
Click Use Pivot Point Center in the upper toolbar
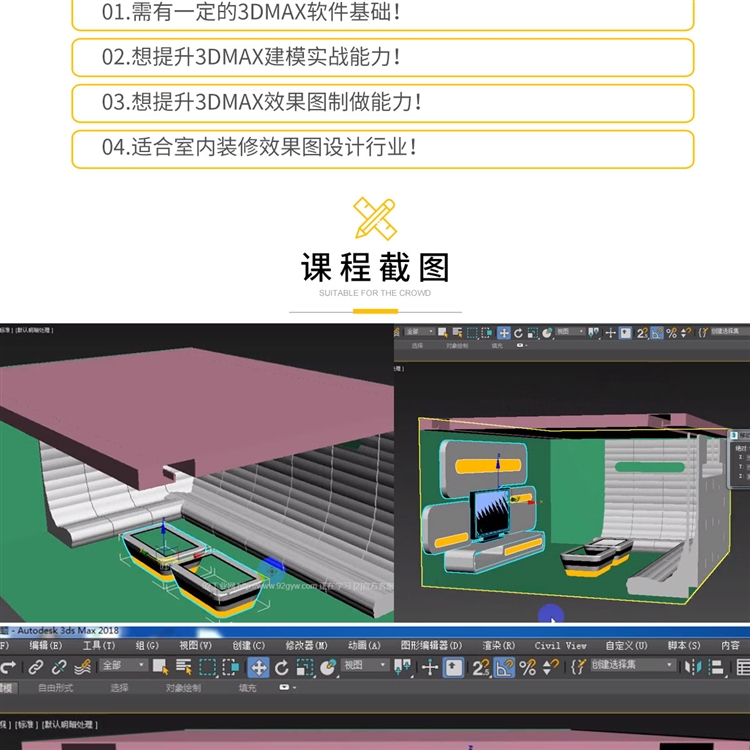click(594, 332)
